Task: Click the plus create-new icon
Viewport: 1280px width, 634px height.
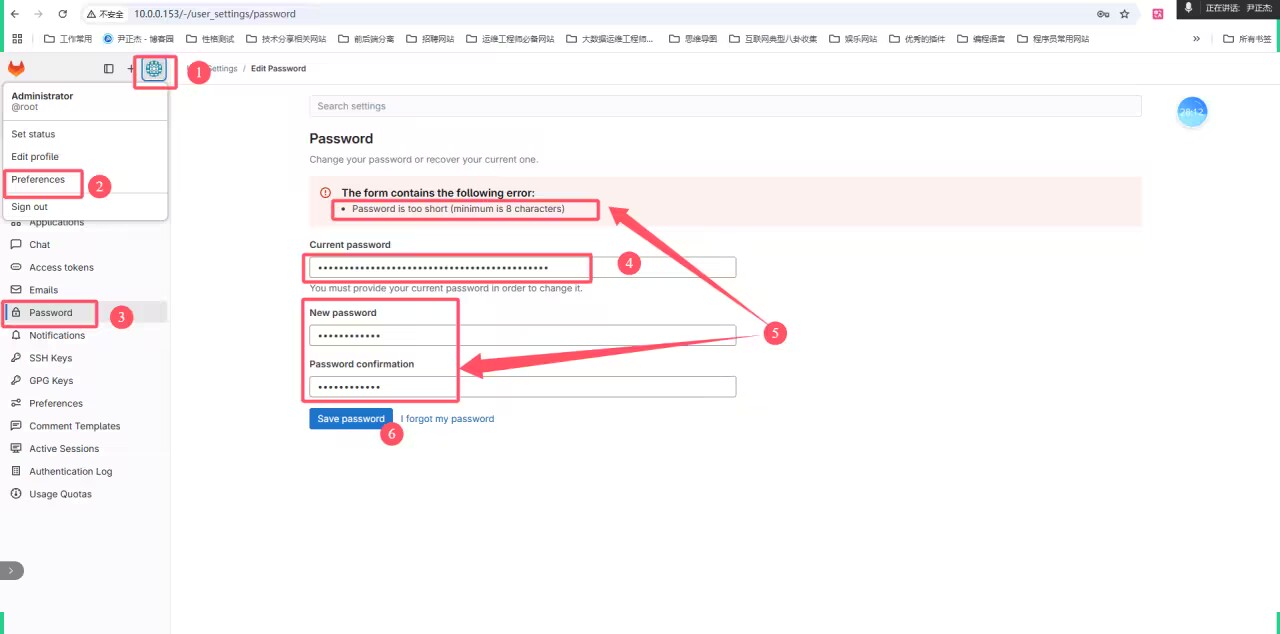Action: (x=130, y=69)
